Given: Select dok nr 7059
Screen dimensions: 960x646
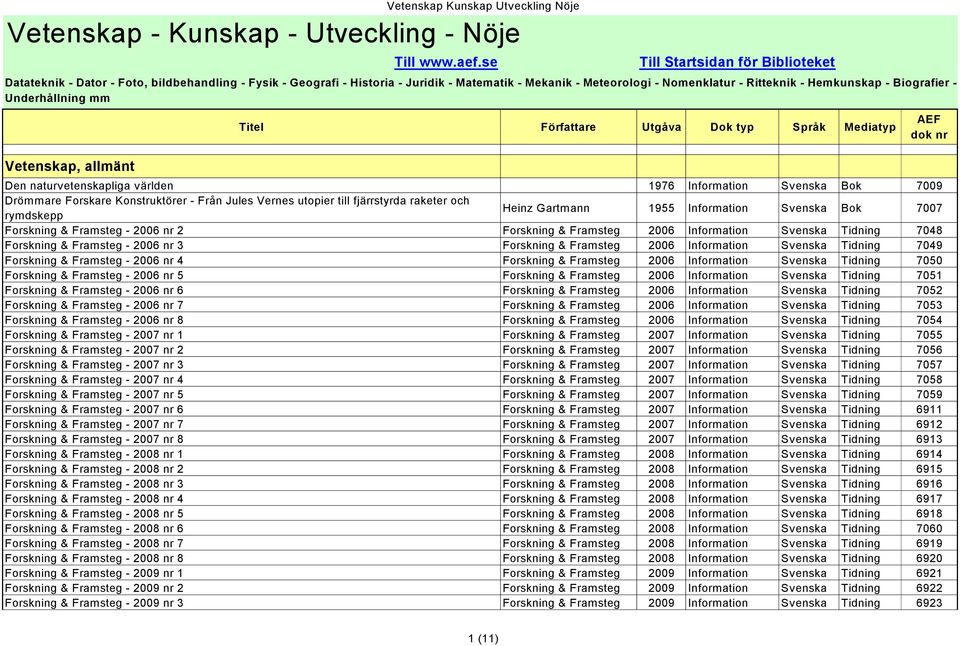Looking at the screenshot, I should click(929, 394).
